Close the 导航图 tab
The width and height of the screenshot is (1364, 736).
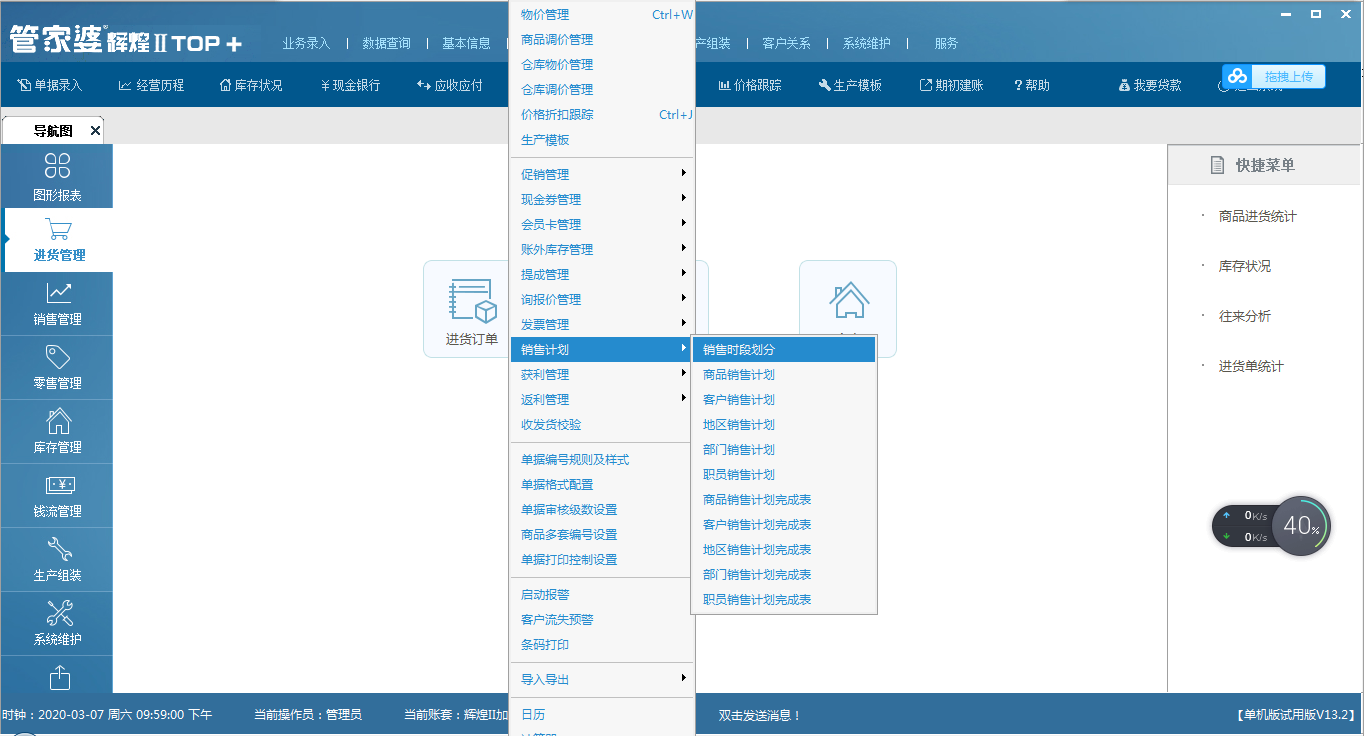pos(95,130)
